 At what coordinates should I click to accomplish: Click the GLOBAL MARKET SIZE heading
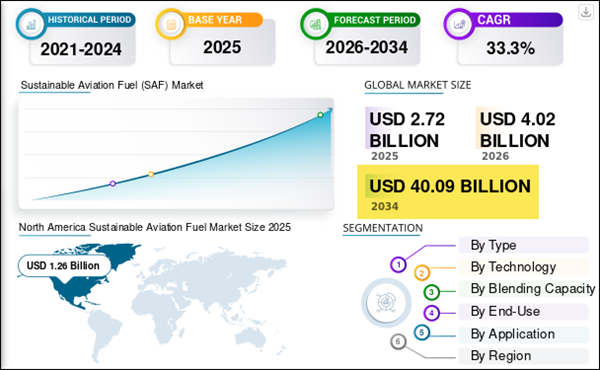tap(417, 85)
